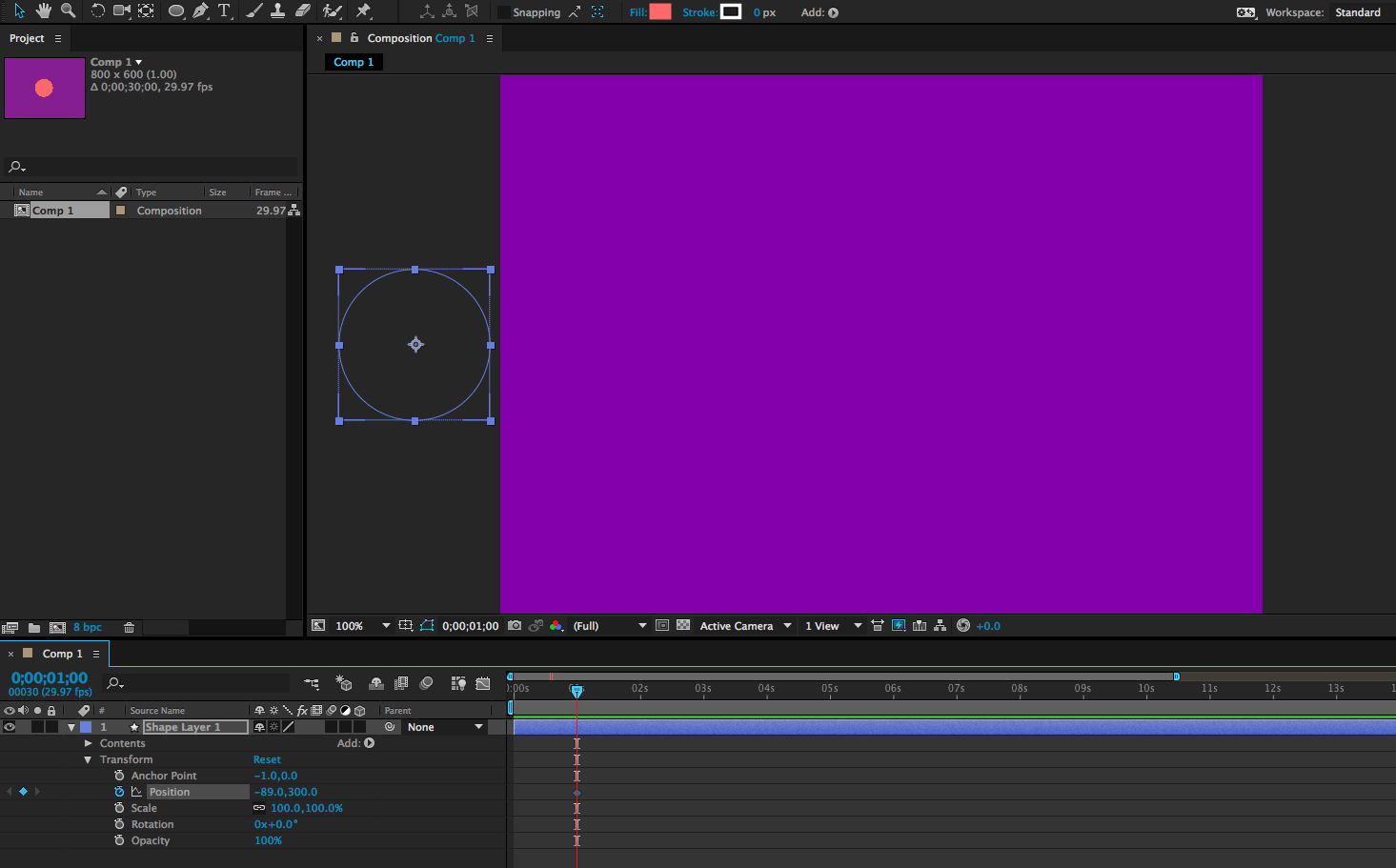
Task: Collapse Shape Layer 1 properties
Action: [x=71, y=727]
